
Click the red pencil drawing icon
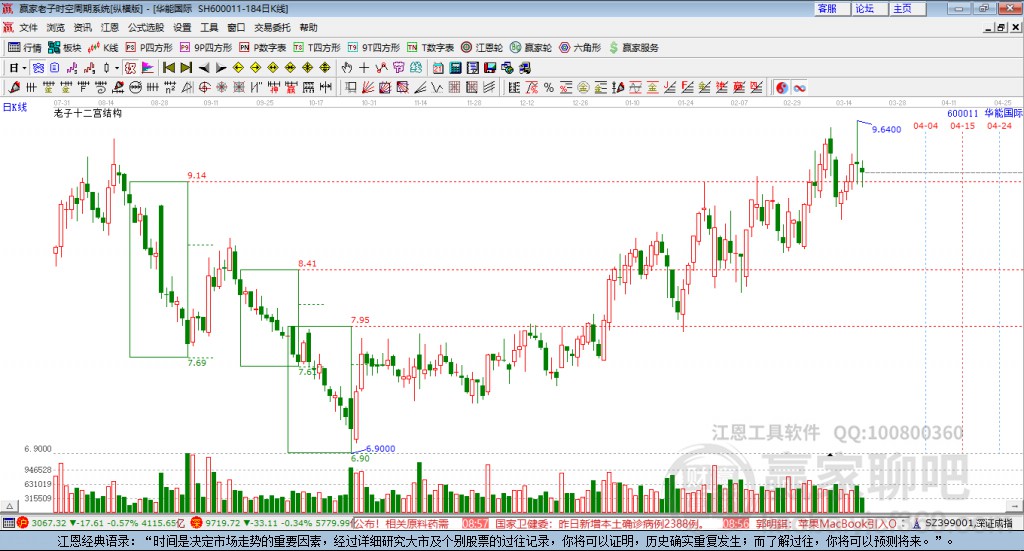click(x=14, y=87)
